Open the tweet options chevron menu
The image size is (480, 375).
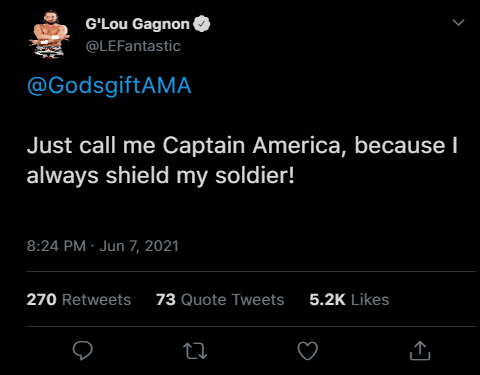[x=458, y=22]
